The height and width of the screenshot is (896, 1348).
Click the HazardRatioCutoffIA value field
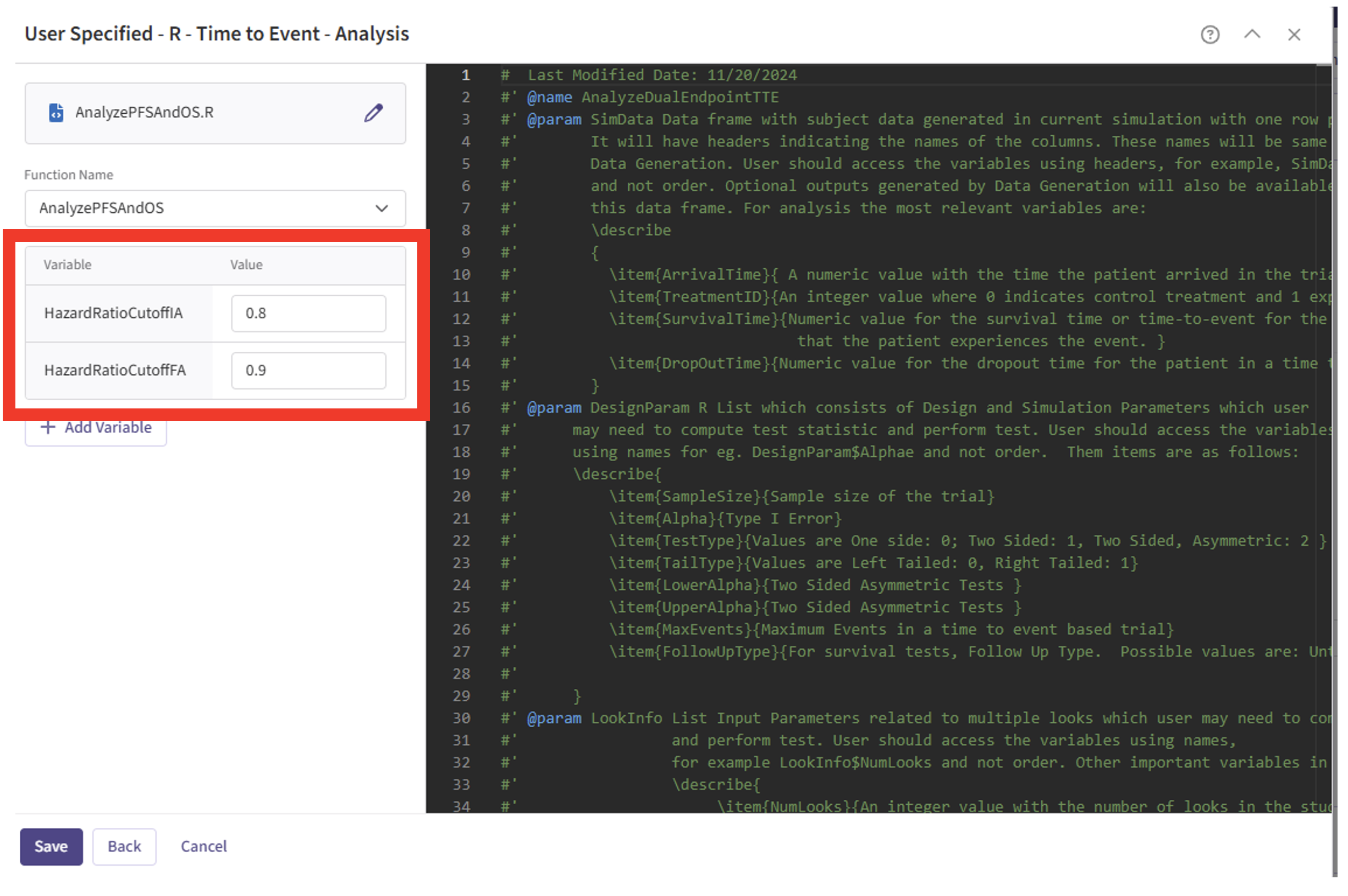click(x=308, y=313)
